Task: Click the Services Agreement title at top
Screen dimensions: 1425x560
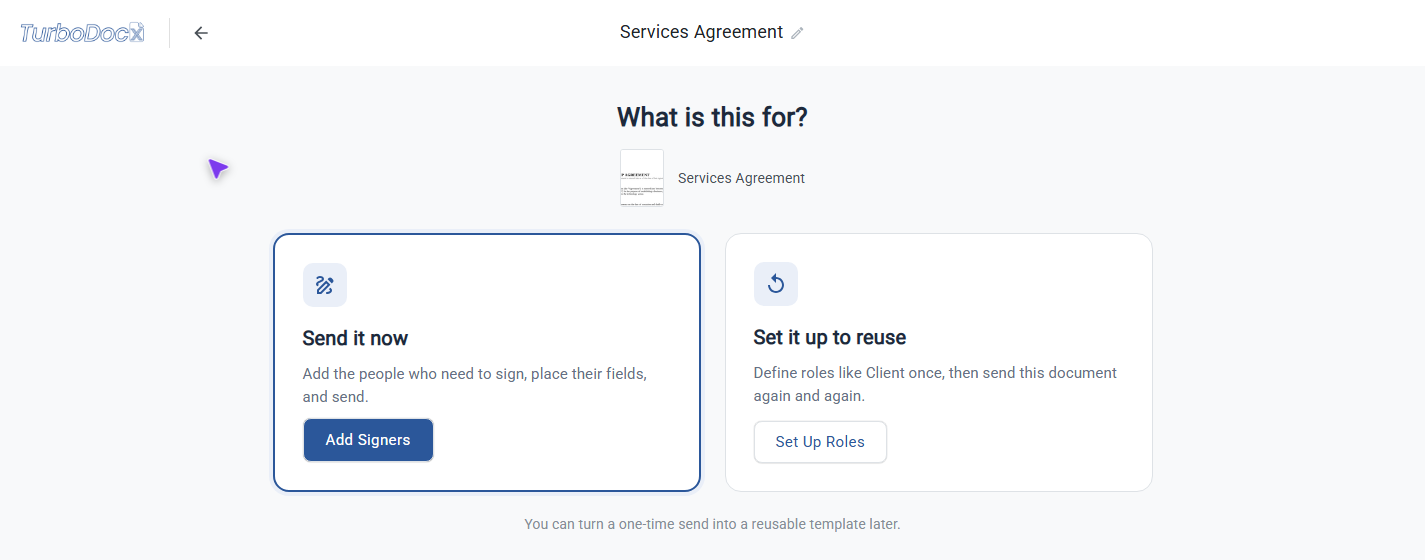Action: coord(701,32)
